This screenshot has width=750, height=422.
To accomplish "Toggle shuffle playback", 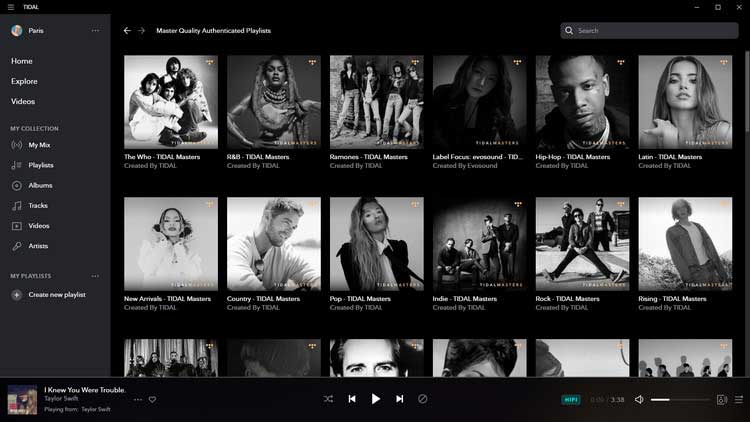I will coord(328,399).
